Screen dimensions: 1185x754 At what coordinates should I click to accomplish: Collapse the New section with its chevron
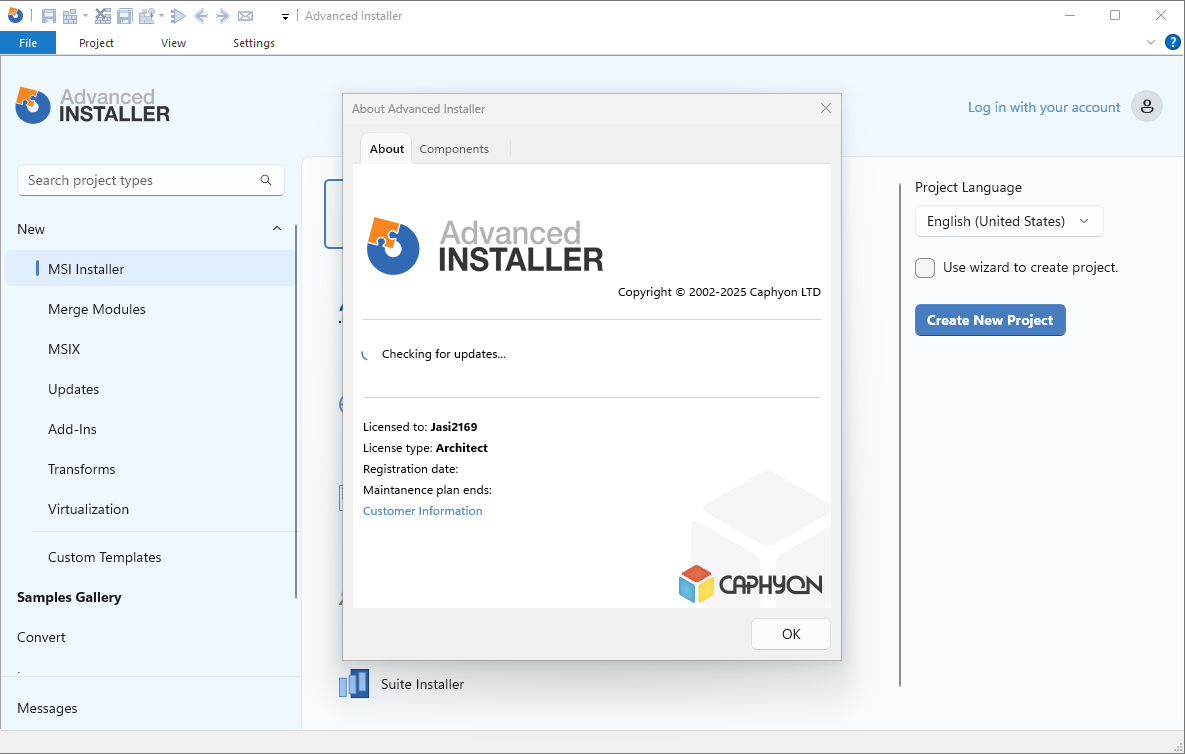pos(277,228)
